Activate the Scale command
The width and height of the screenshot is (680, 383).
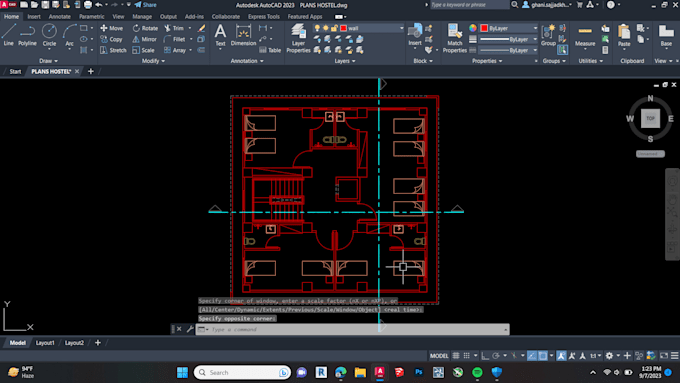tap(144, 50)
